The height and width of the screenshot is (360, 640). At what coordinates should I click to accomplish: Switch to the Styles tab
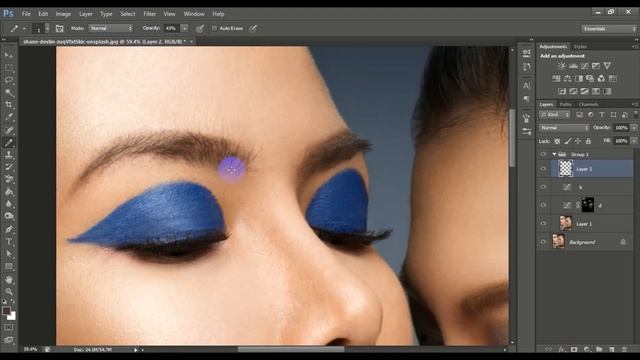(580, 47)
